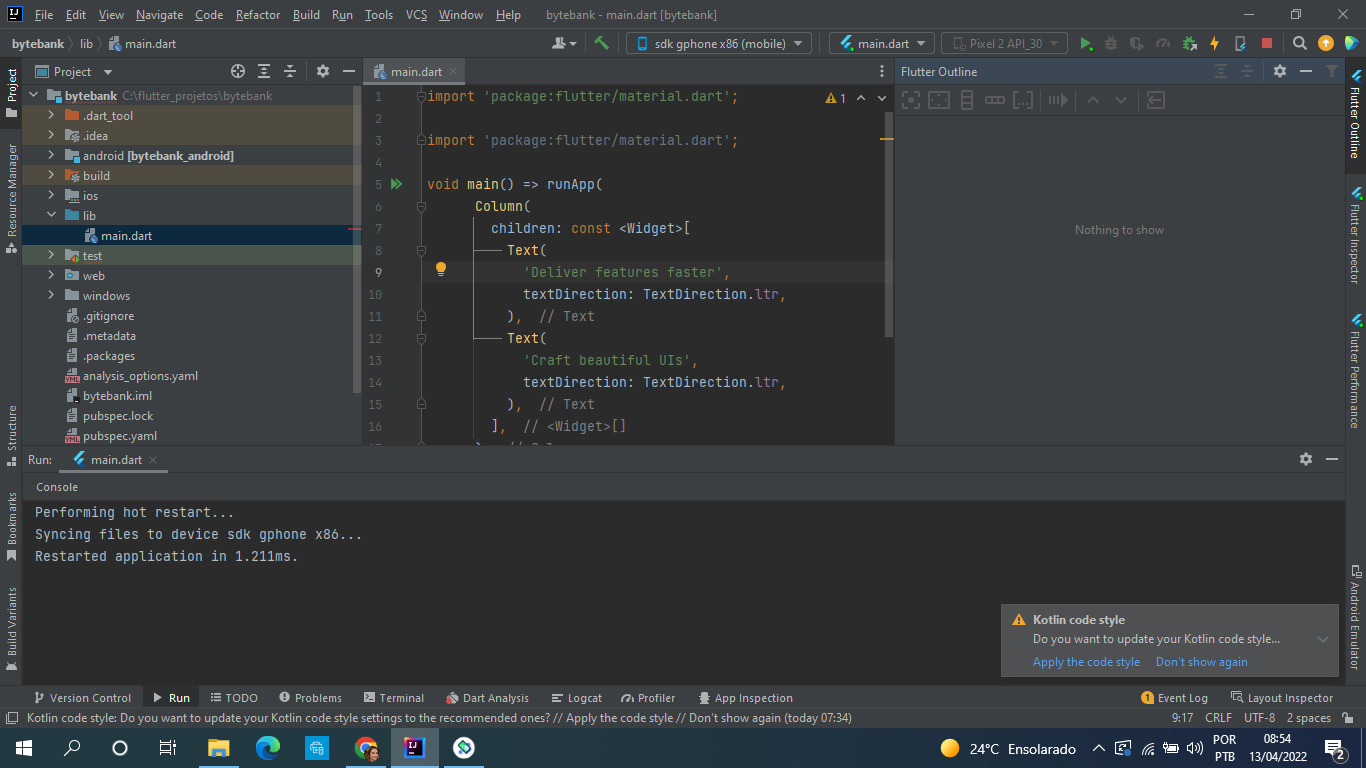Click the CRLF line separator in status bar
The height and width of the screenshot is (768, 1366).
click(x=1218, y=718)
